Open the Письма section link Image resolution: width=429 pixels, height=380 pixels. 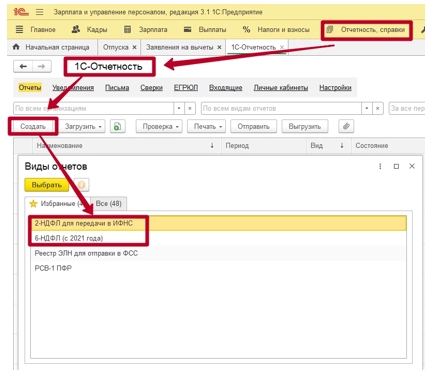[117, 88]
